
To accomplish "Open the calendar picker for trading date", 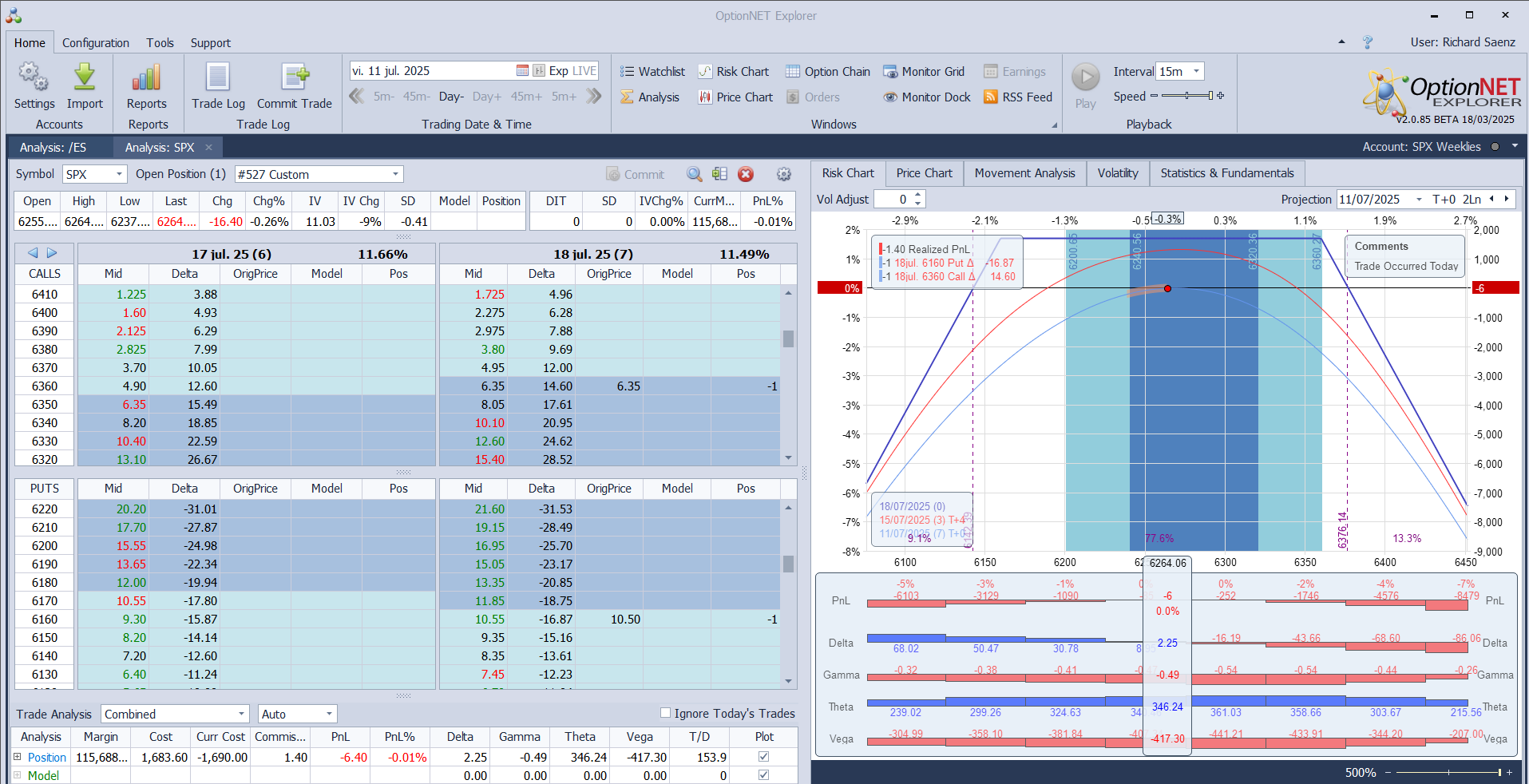I will [522, 70].
